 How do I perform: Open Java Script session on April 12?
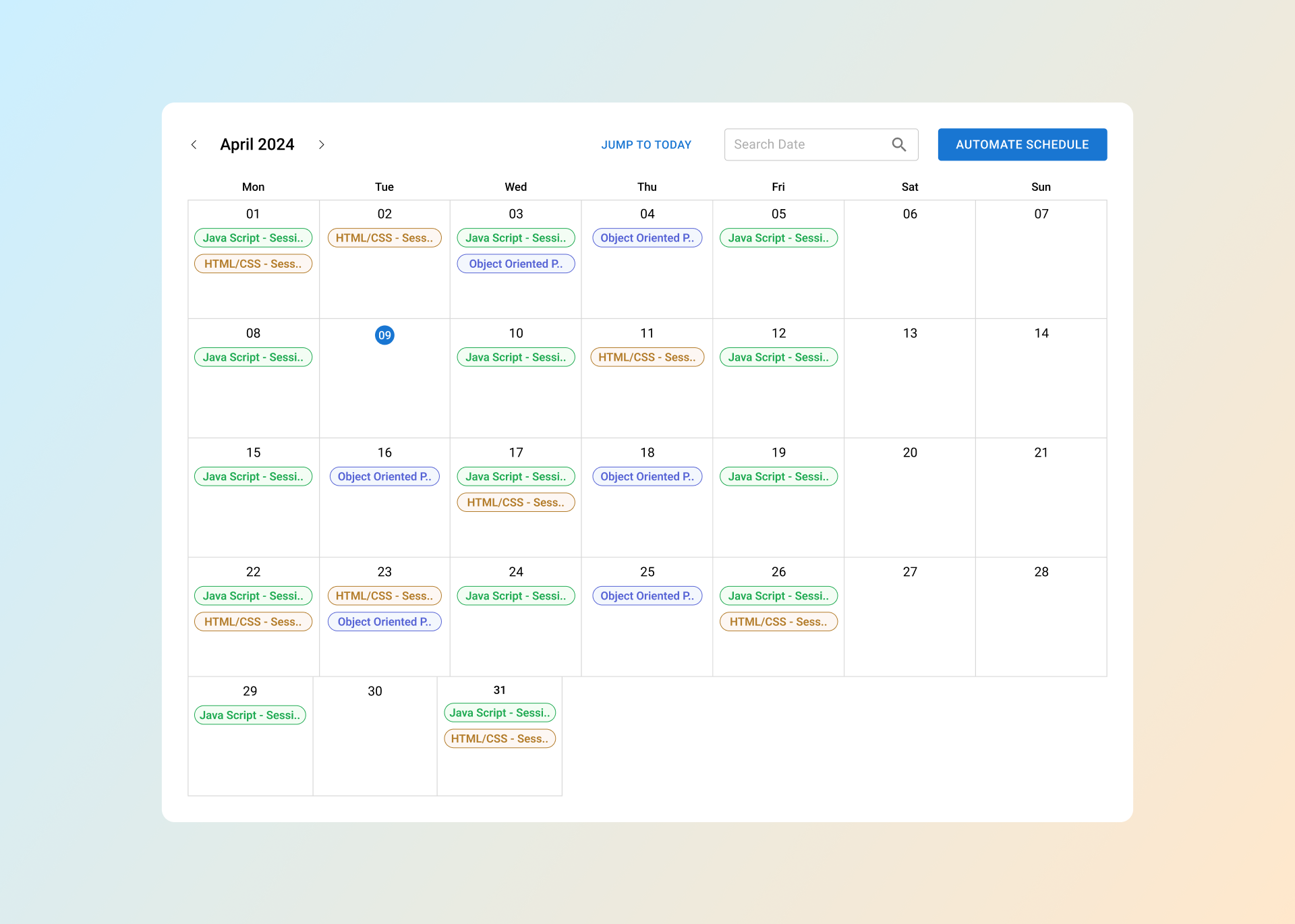coord(778,357)
